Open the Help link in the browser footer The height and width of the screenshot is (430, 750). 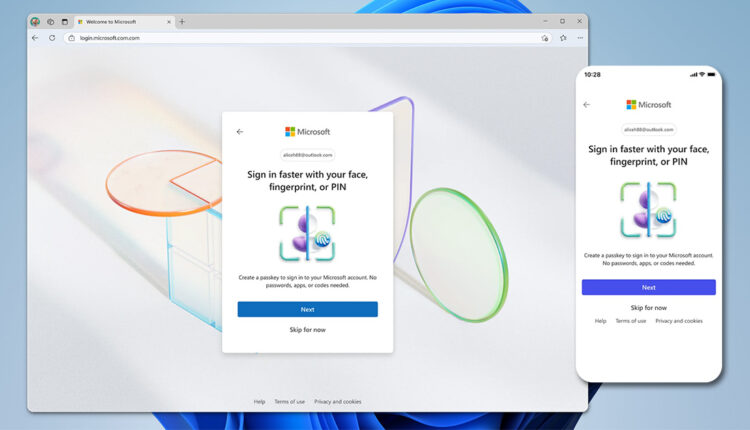click(x=259, y=401)
